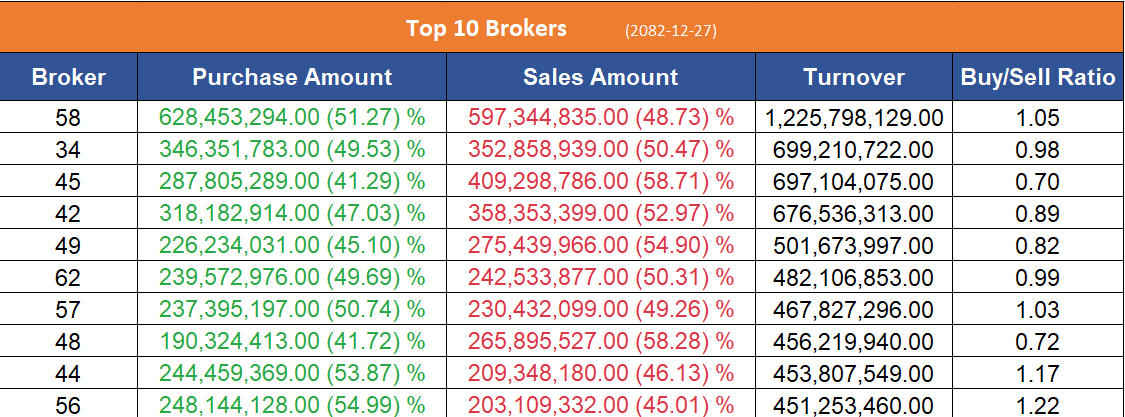Screen dimensions: 1125x417
Task: Select the 0.70 buy/sell ratio cell
Action: pyautogui.click(x=1037, y=182)
